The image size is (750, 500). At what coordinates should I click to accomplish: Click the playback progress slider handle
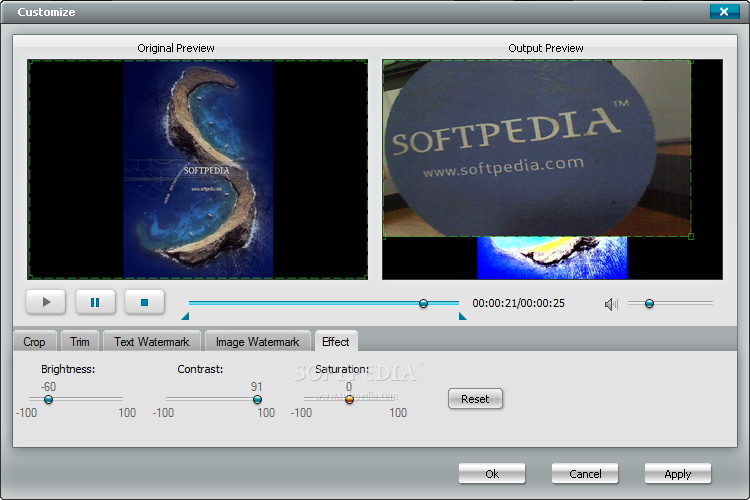[x=423, y=303]
